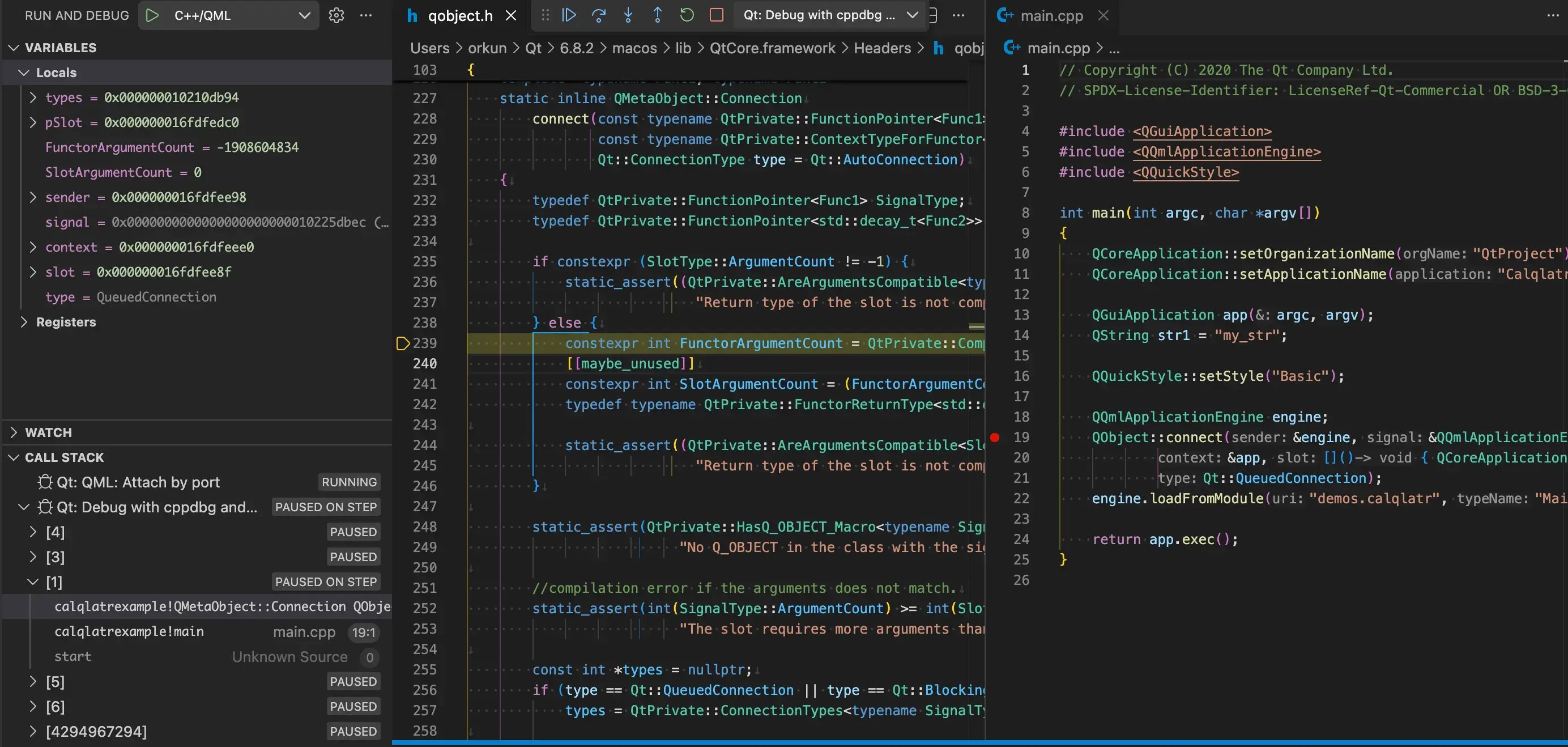Image resolution: width=1568 pixels, height=747 pixels.
Task: Click the Step Out debug icon
Action: click(x=657, y=15)
